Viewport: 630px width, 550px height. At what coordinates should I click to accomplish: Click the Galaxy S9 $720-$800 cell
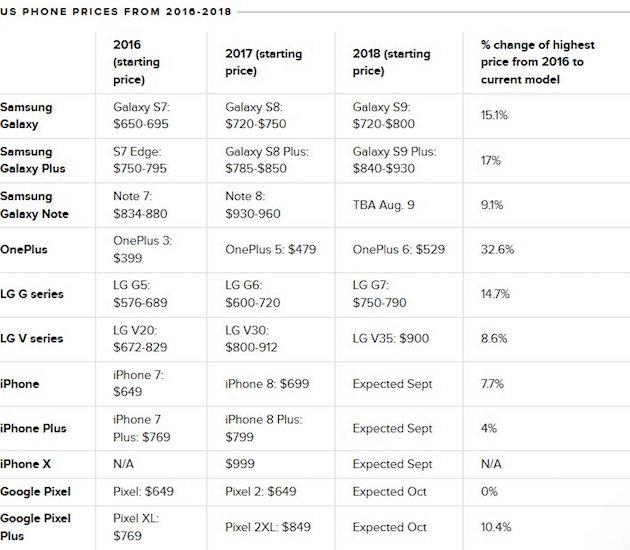[383, 116]
